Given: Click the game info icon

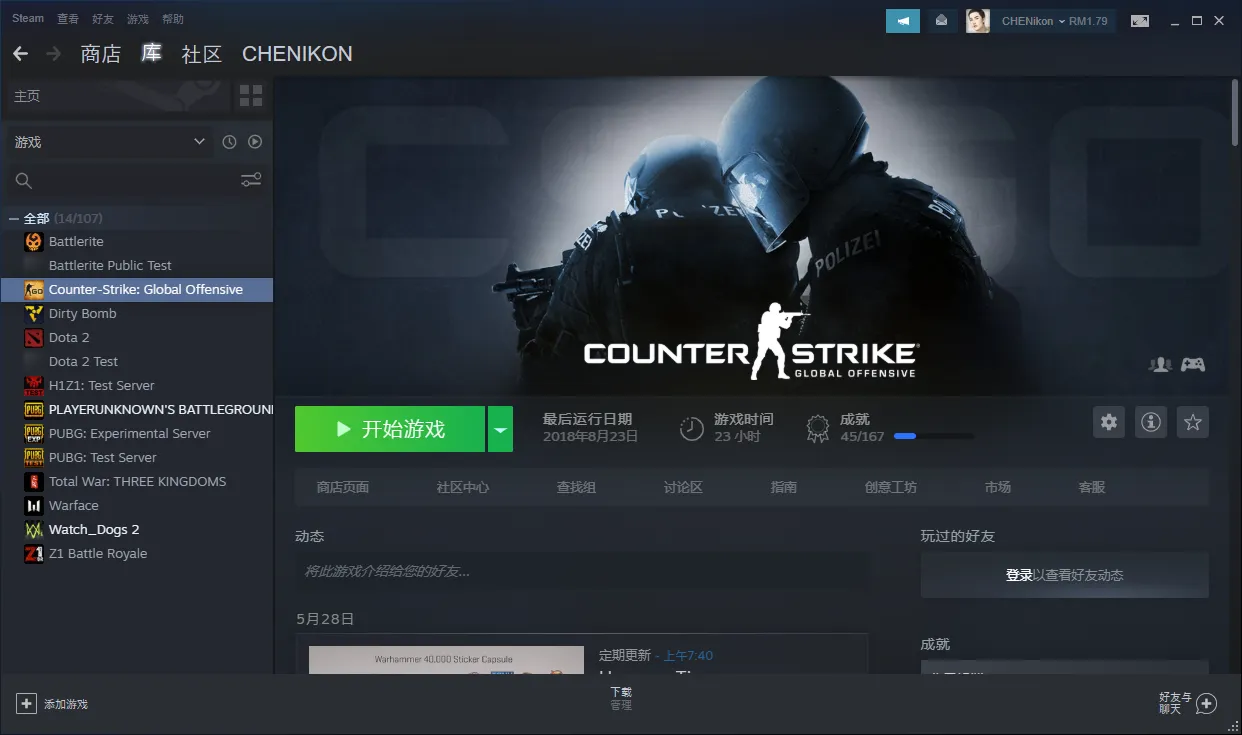Looking at the screenshot, I should click(1151, 422).
